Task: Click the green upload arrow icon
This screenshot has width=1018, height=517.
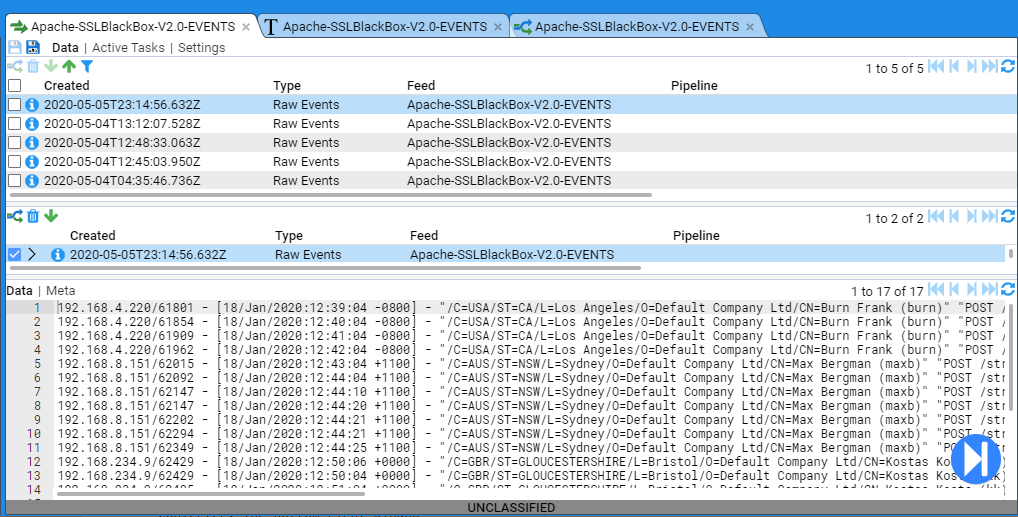Action: click(x=69, y=67)
